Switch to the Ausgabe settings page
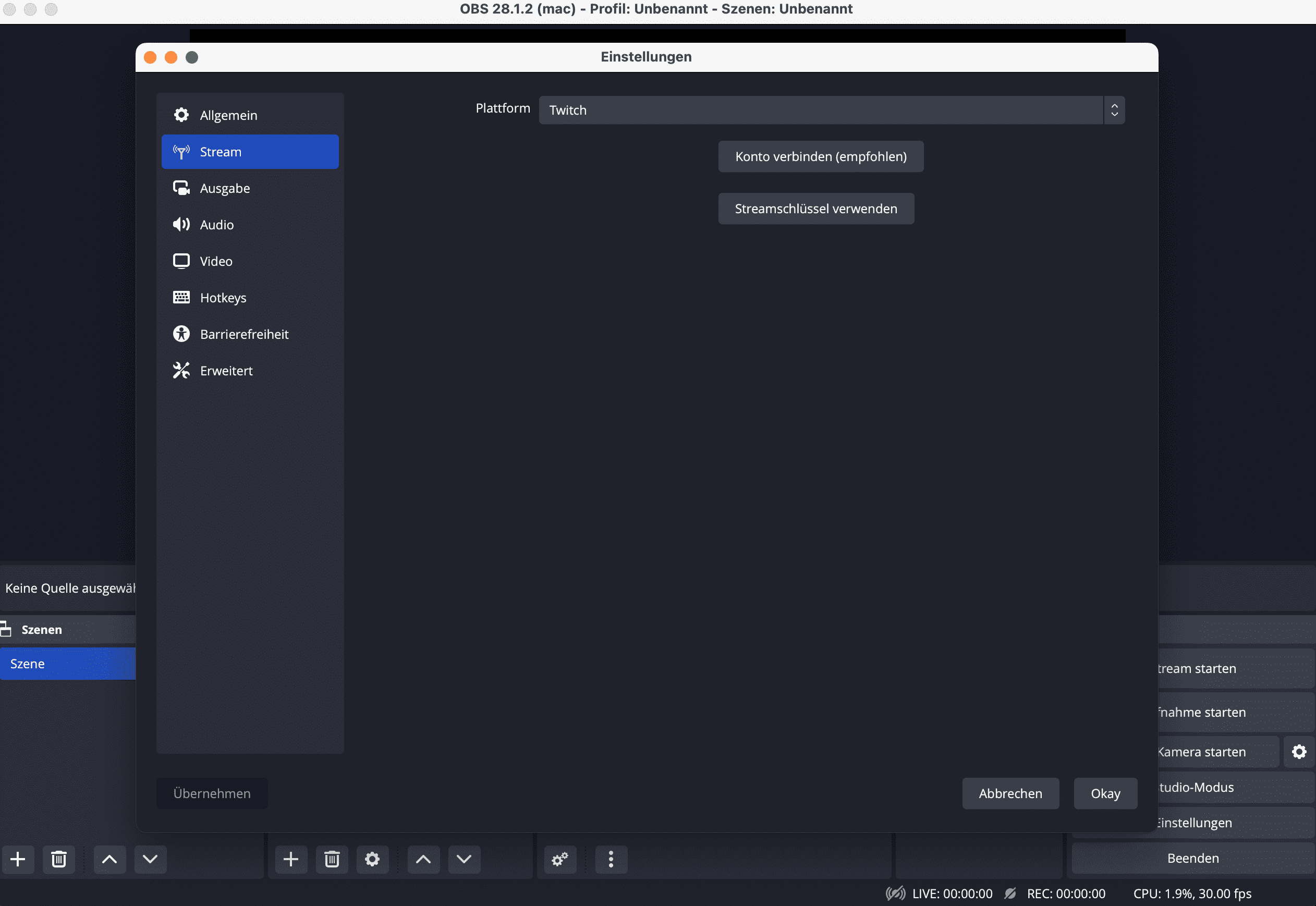This screenshot has width=1316, height=906. 250,188
